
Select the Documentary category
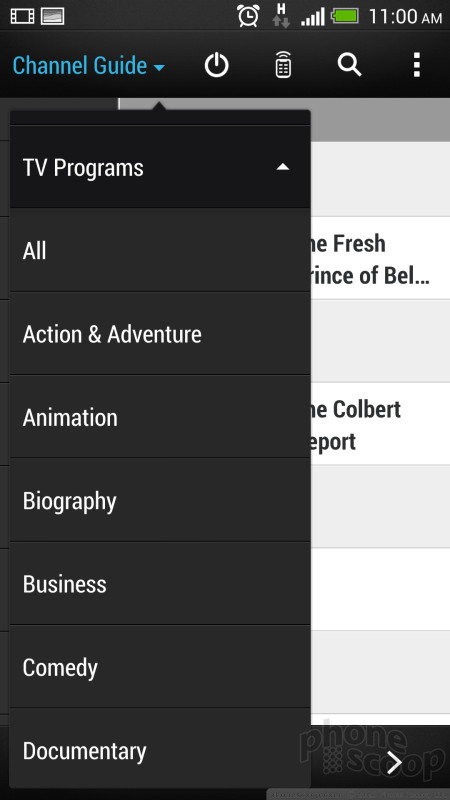[160, 750]
